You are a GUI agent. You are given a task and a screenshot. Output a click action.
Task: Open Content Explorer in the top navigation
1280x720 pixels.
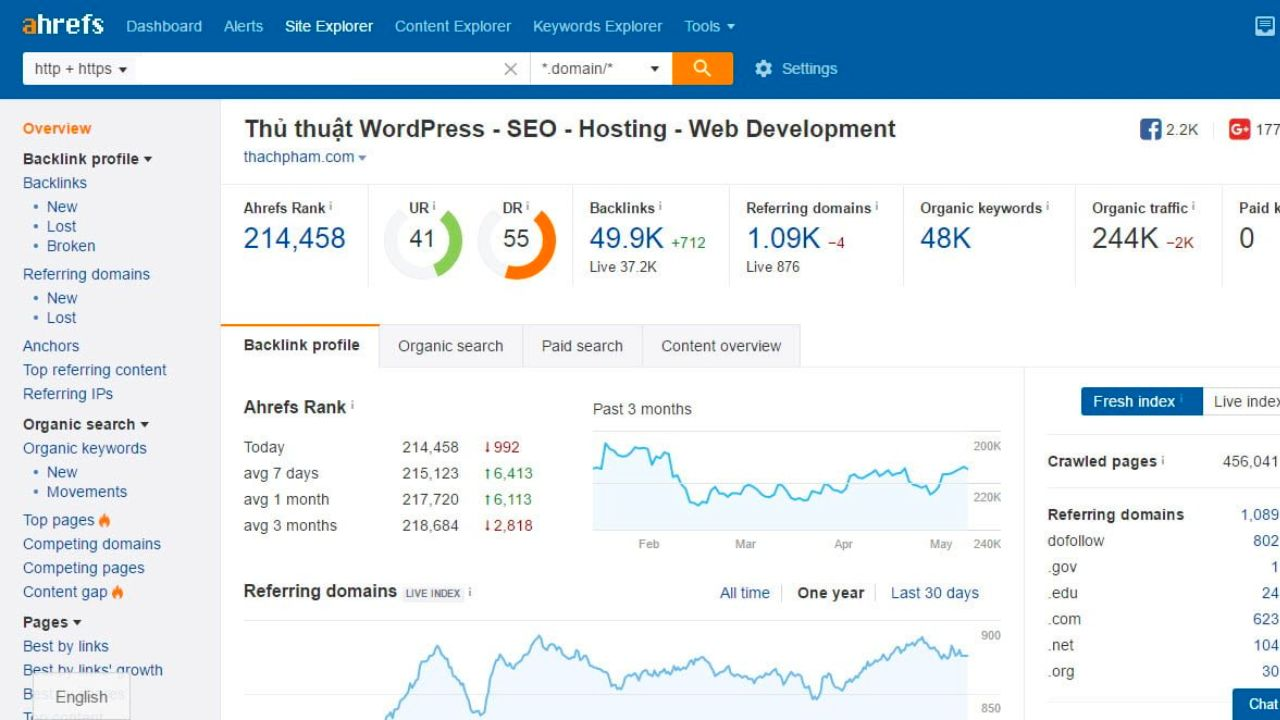(x=453, y=26)
